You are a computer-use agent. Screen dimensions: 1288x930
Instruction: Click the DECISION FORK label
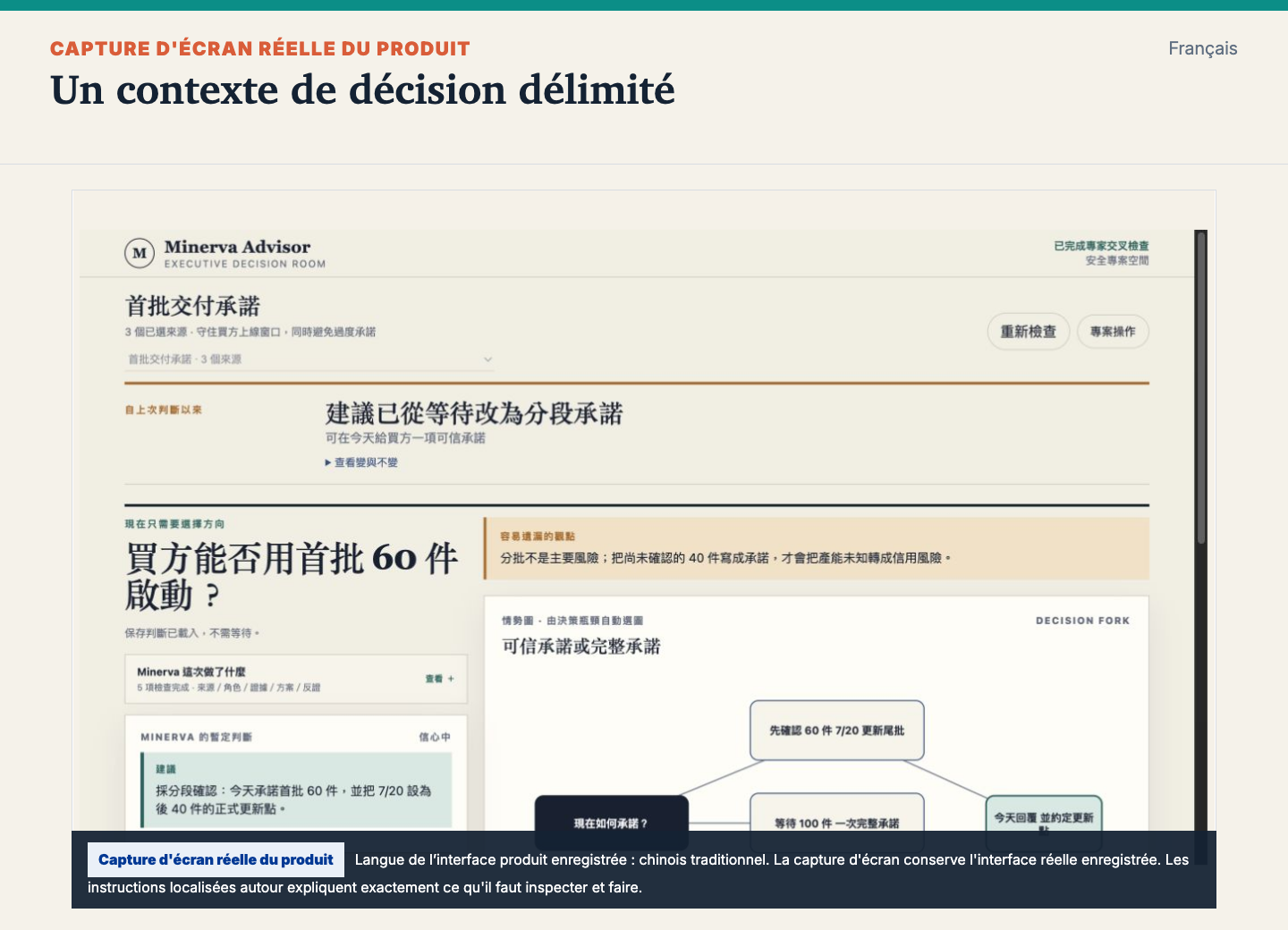click(1082, 621)
